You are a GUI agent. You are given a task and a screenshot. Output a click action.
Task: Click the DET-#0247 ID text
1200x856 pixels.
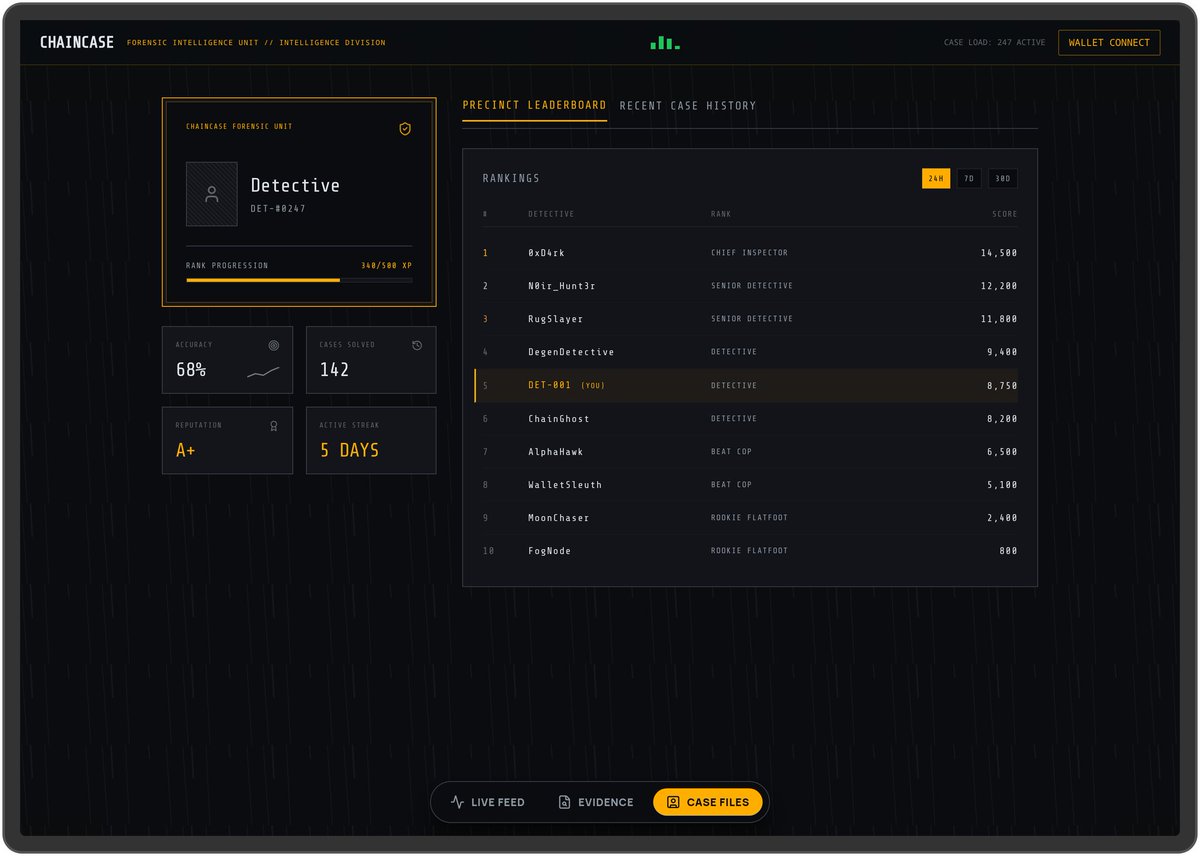tap(278, 209)
